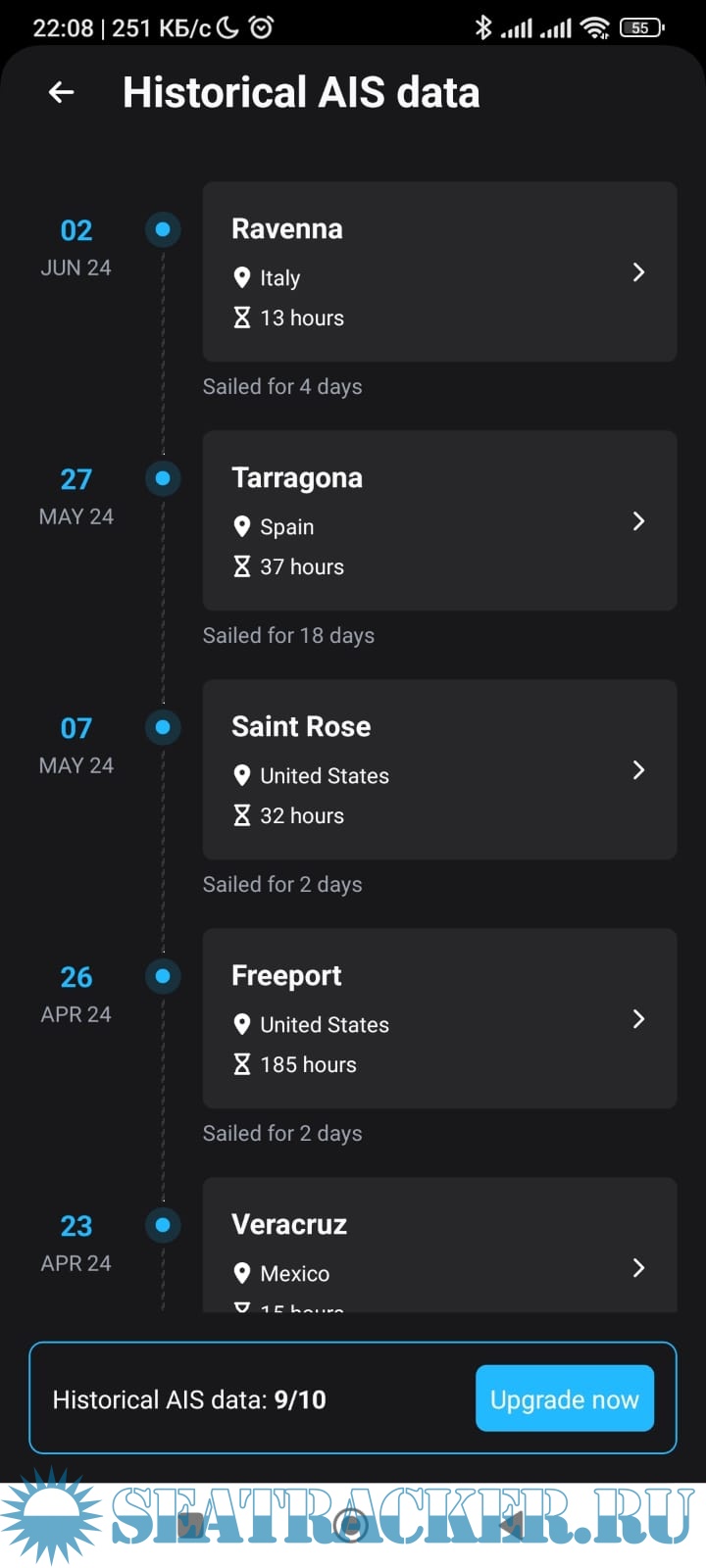The image size is (706, 1568).
Task: Click the hourglass icon beside 37 hours
Action: 242,566
